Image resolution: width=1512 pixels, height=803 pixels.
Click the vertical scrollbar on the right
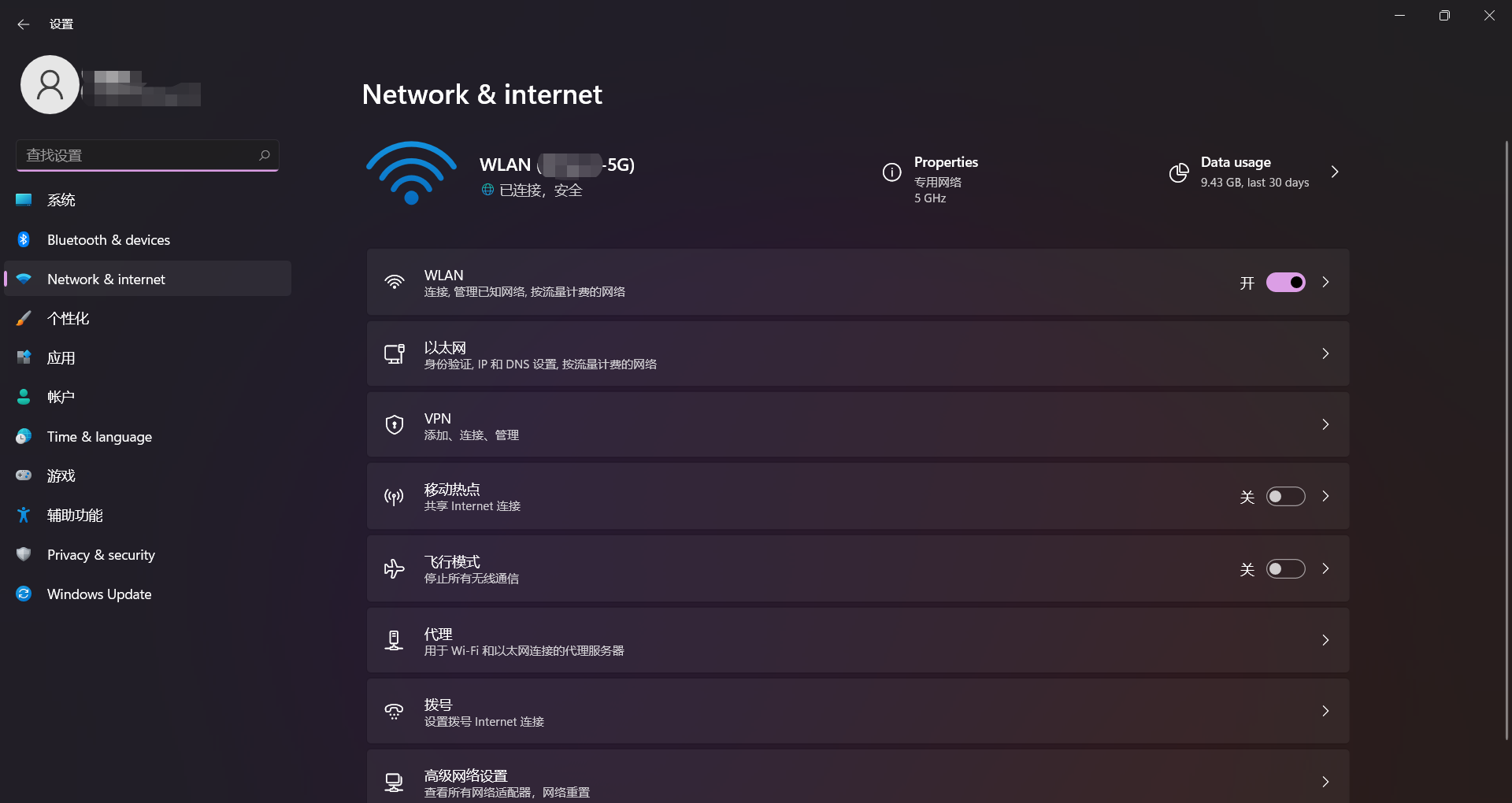(1506, 441)
